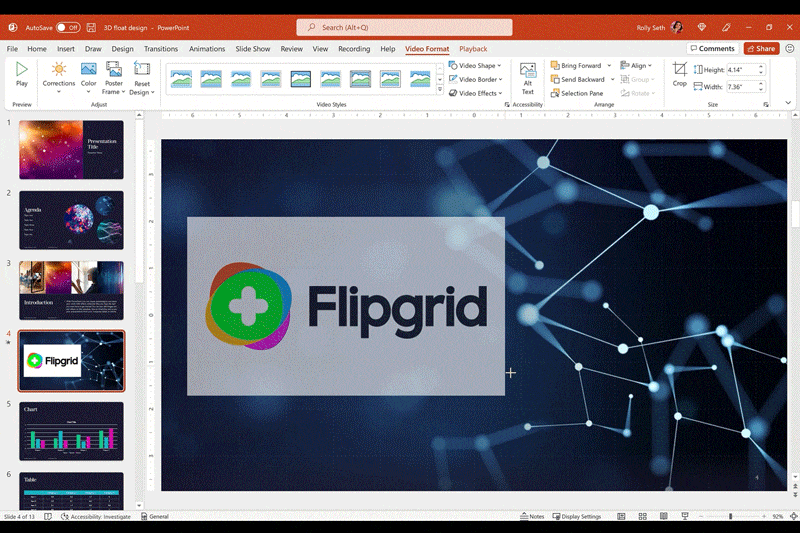
Task: Toggle the Notes pane
Action: tap(532, 516)
